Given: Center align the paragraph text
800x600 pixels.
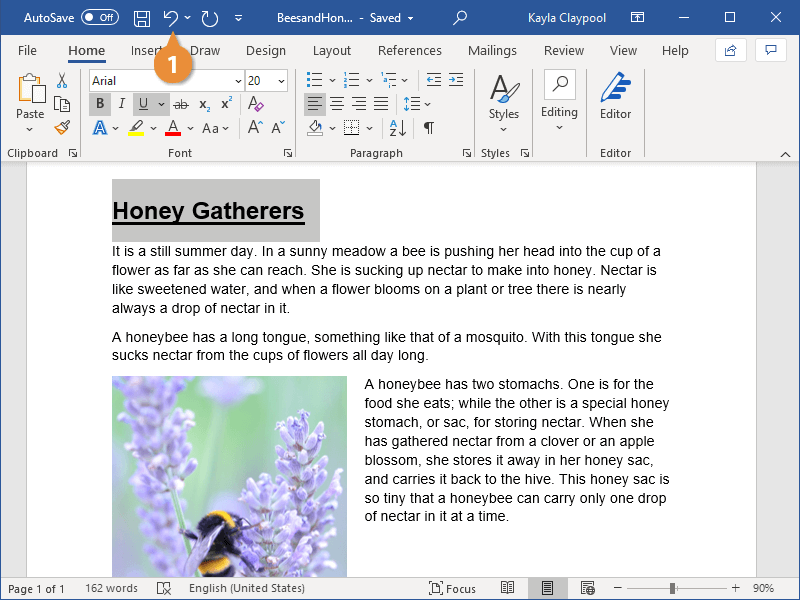Looking at the screenshot, I should point(337,104).
